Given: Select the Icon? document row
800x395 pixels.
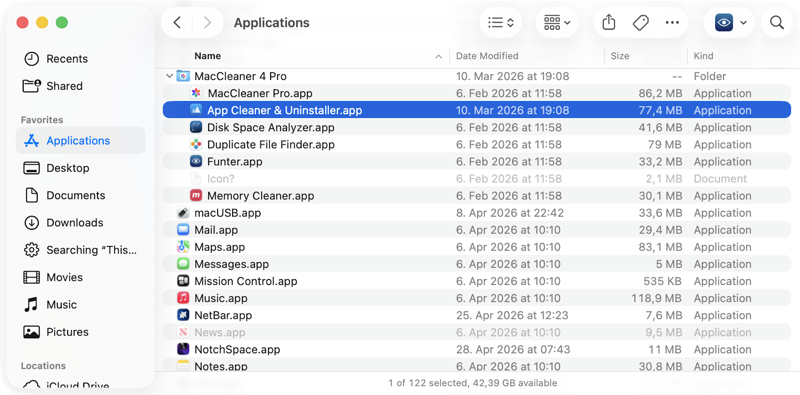Looking at the screenshot, I should click(477, 179).
